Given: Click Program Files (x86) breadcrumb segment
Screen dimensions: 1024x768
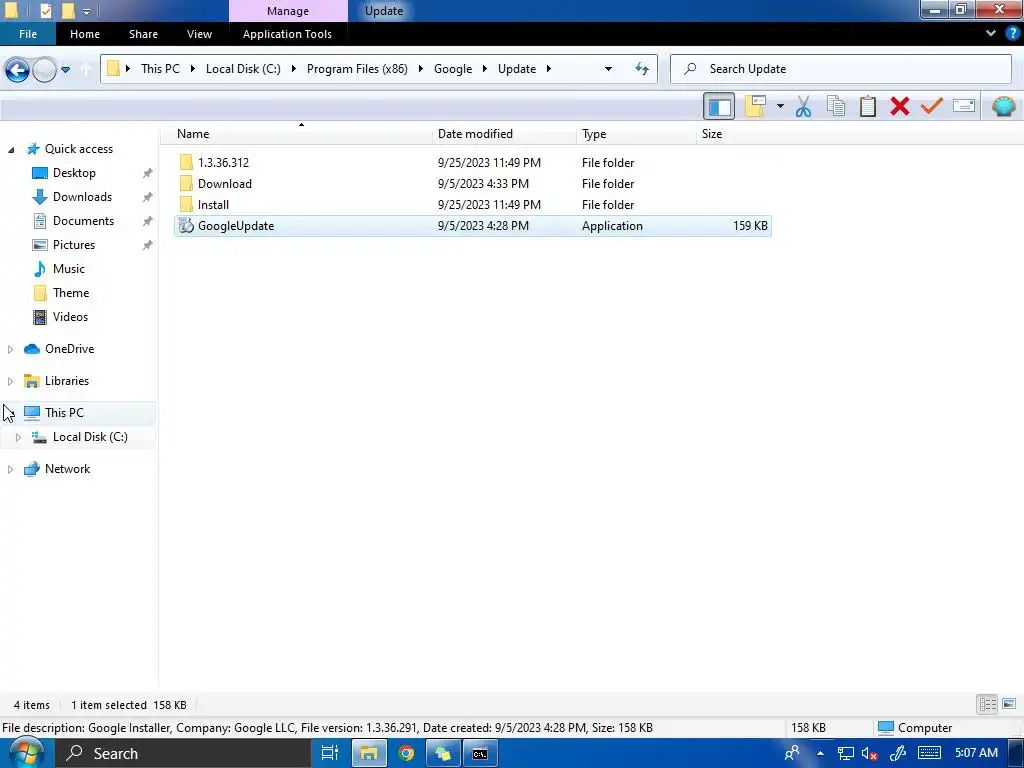Looking at the screenshot, I should 357,69.
